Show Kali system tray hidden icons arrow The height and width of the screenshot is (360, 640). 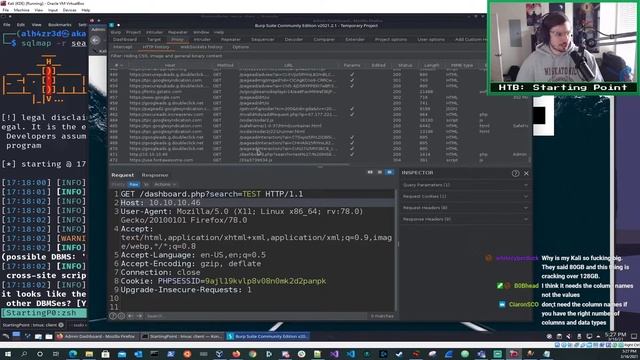pyautogui.click(x=598, y=336)
